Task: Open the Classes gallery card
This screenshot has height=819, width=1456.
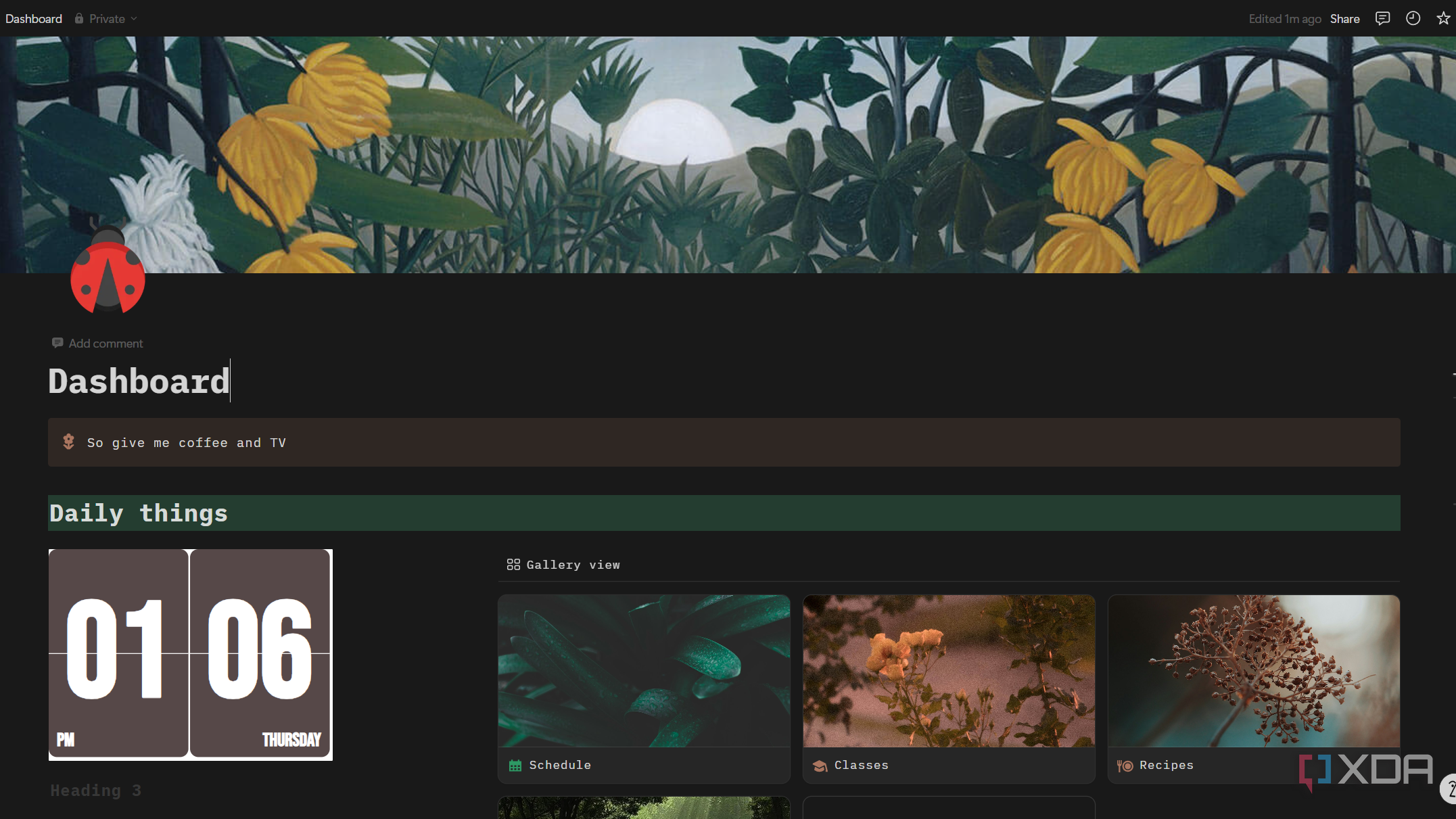Action: pyautogui.click(x=949, y=688)
